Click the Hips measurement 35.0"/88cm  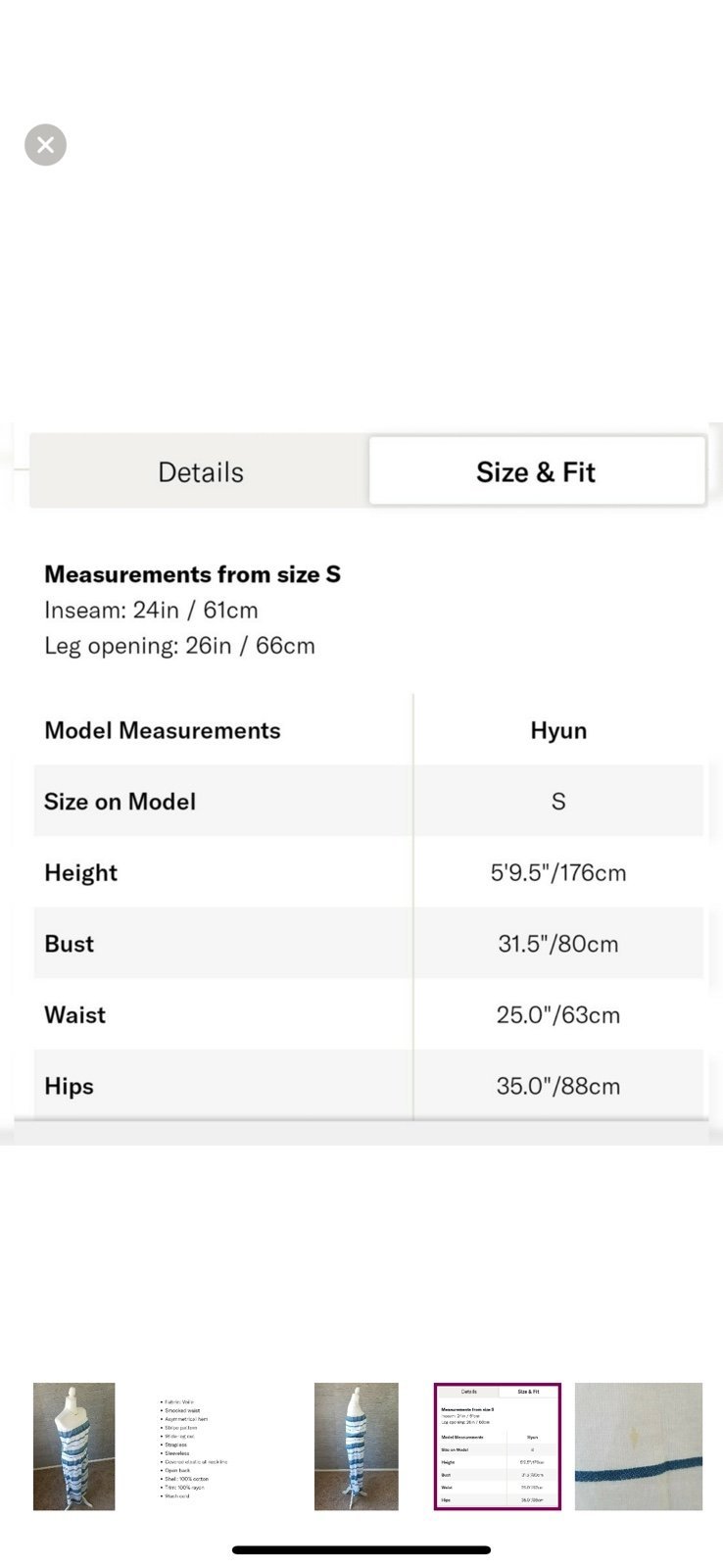pos(558,1086)
